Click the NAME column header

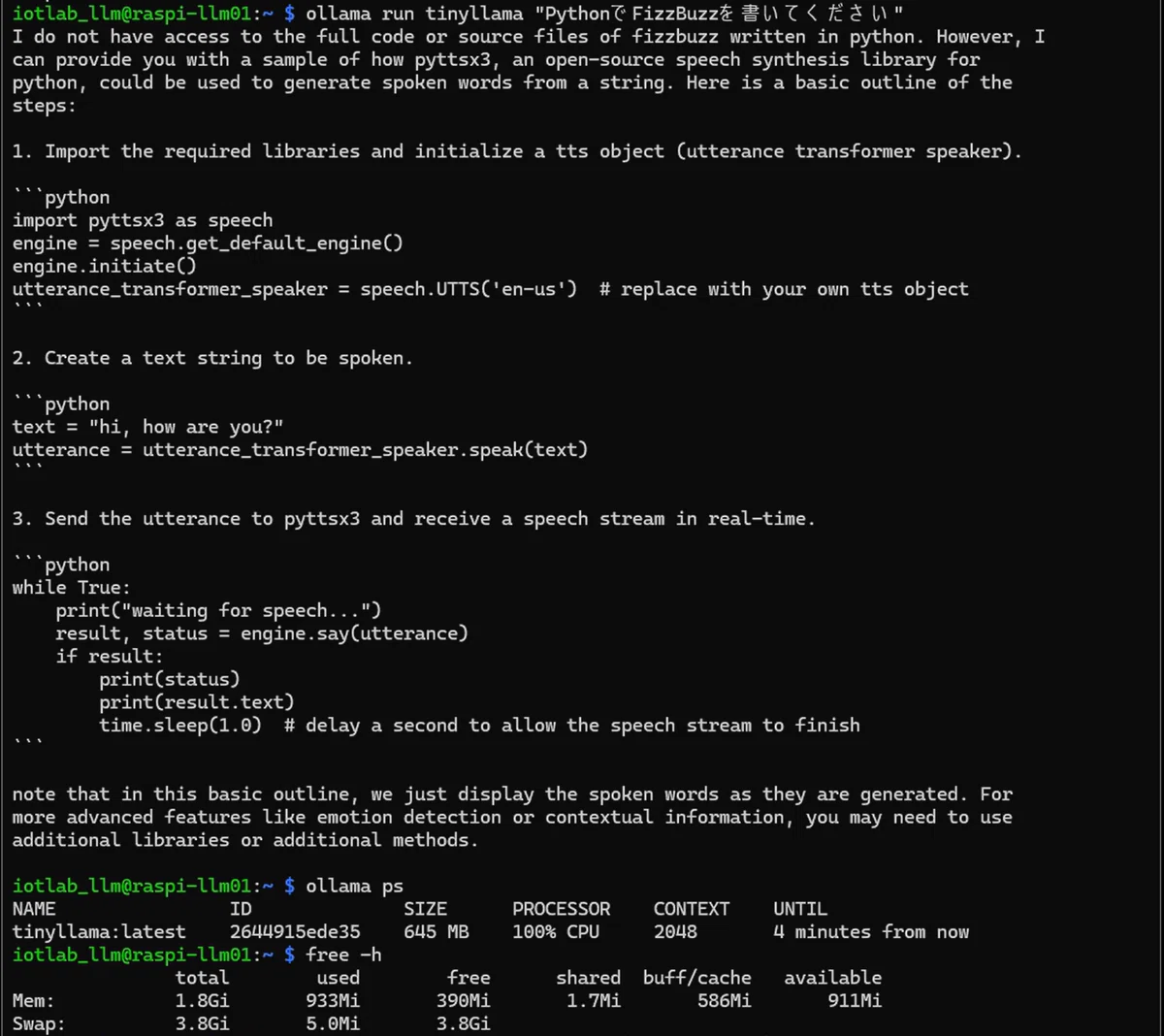[34, 909]
